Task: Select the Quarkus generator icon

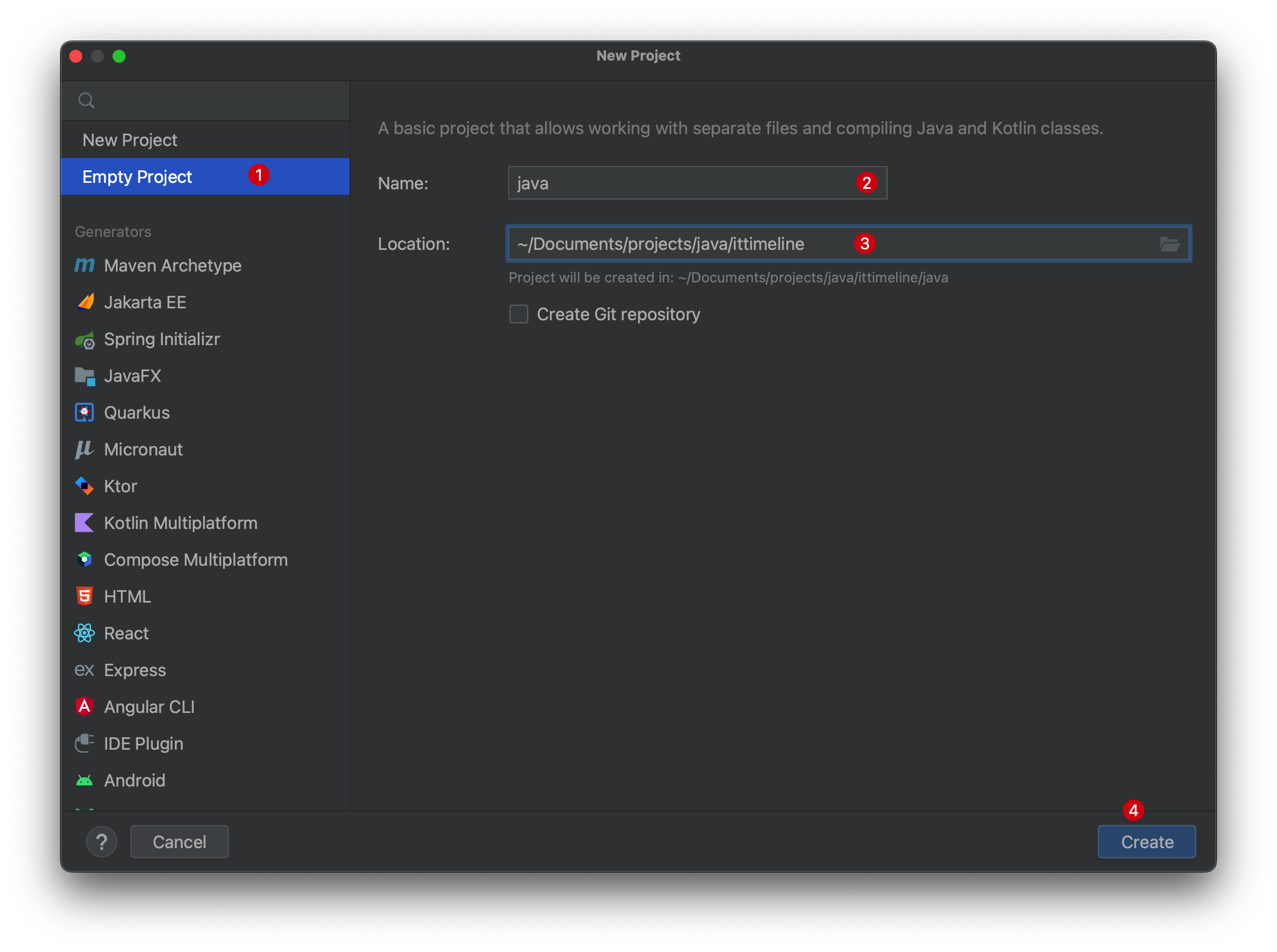Action: click(x=85, y=412)
